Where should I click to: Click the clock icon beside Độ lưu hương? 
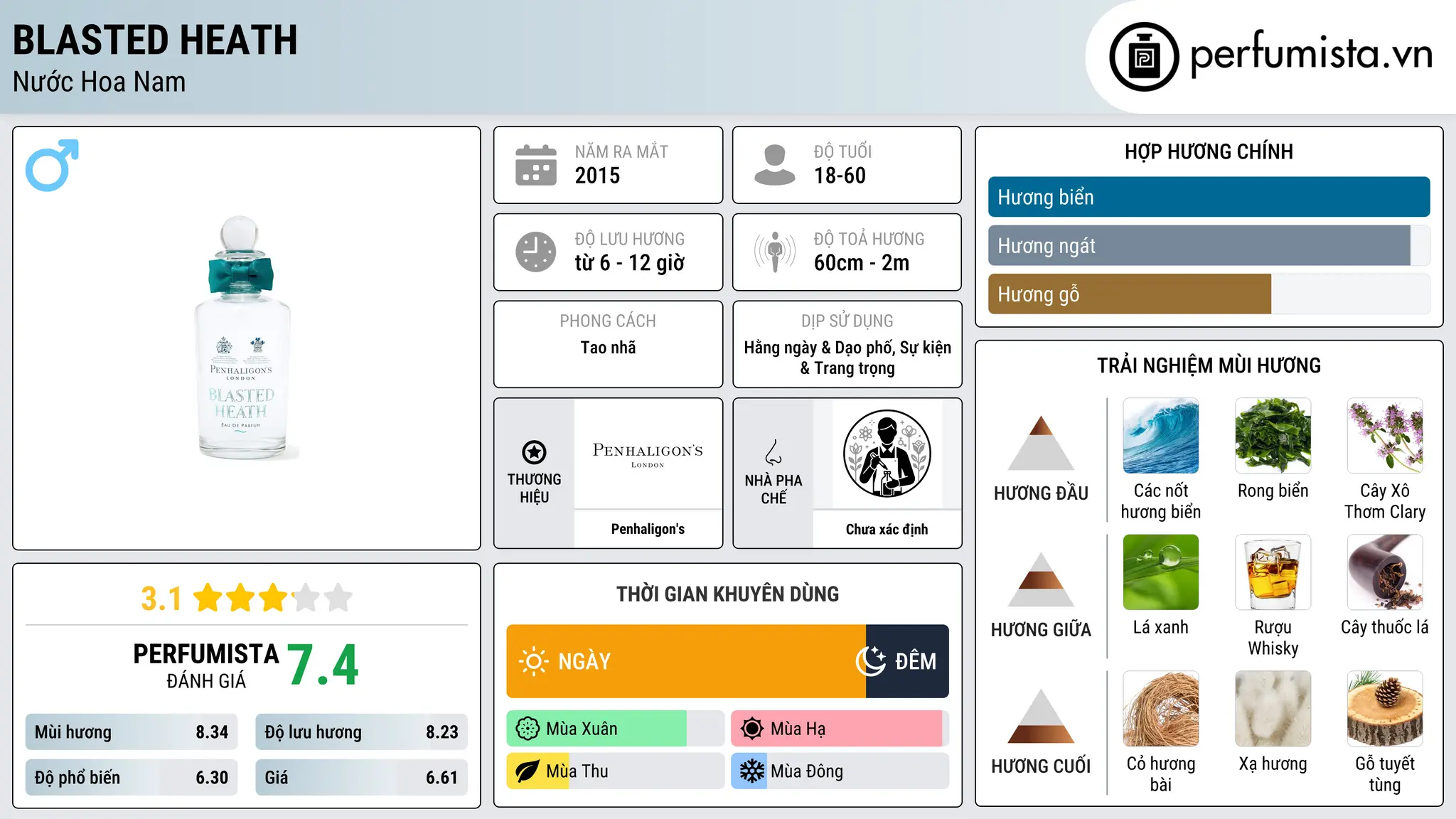pos(536,252)
